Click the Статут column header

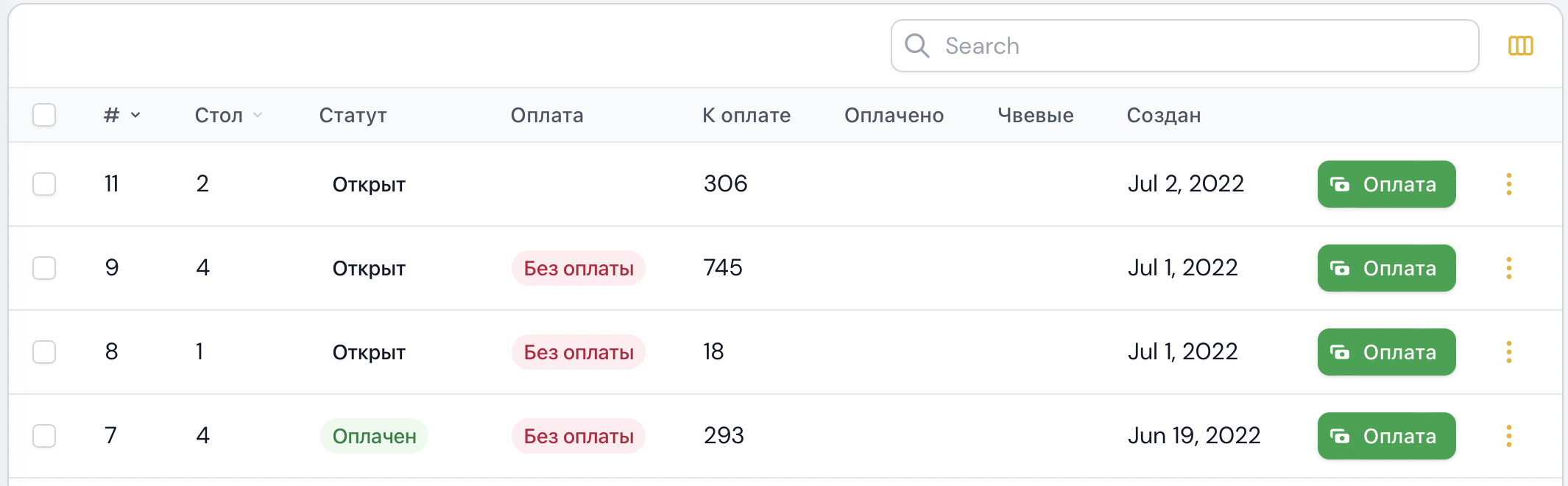[x=353, y=115]
